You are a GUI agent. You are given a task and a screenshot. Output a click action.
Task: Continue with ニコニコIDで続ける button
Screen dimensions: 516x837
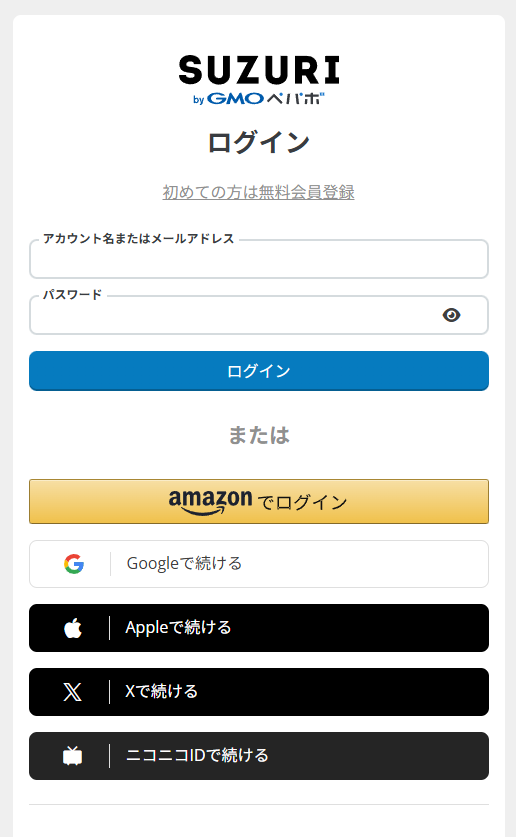pyautogui.click(x=259, y=756)
